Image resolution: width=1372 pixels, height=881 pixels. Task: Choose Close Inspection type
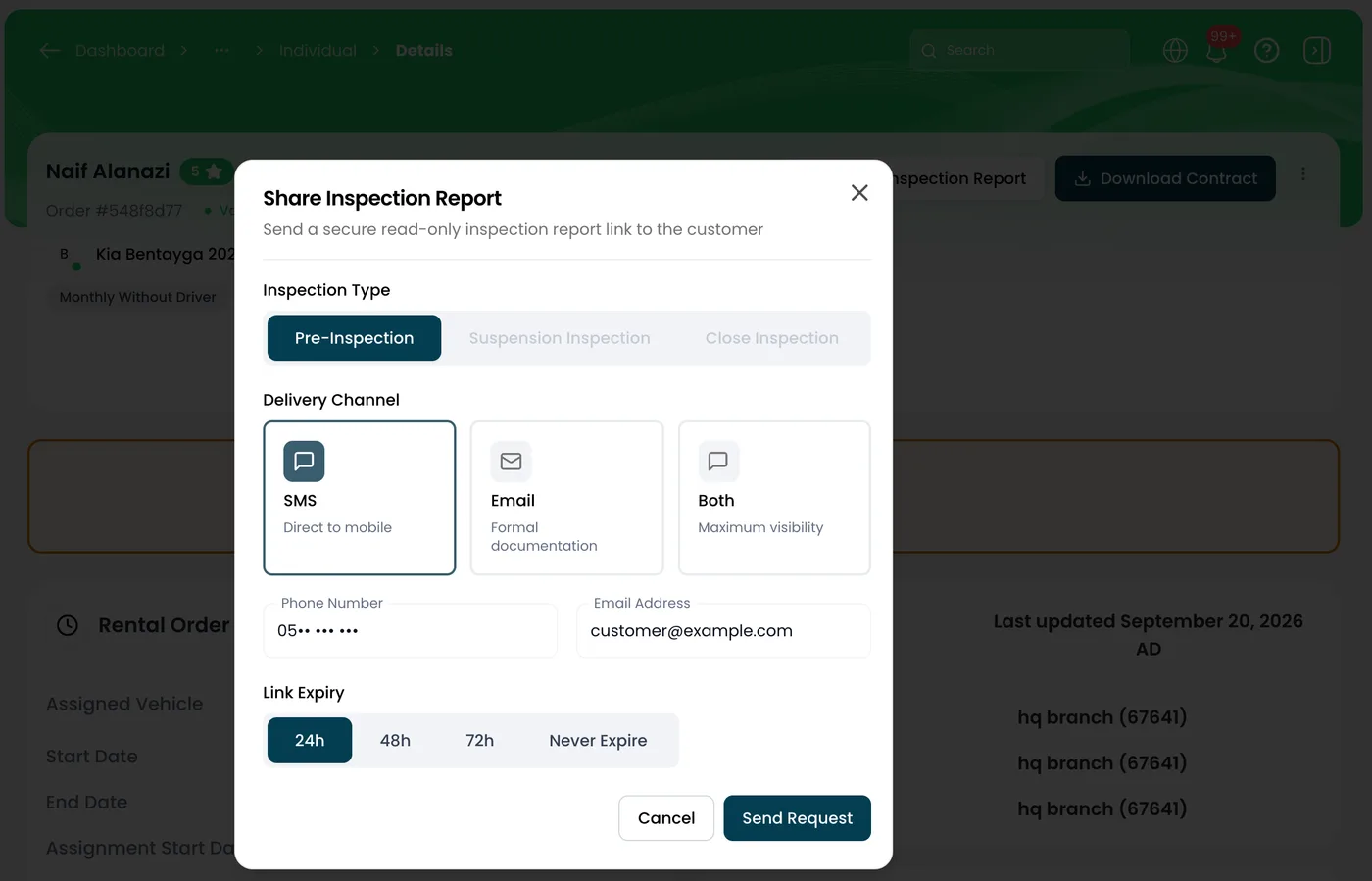(772, 338)
